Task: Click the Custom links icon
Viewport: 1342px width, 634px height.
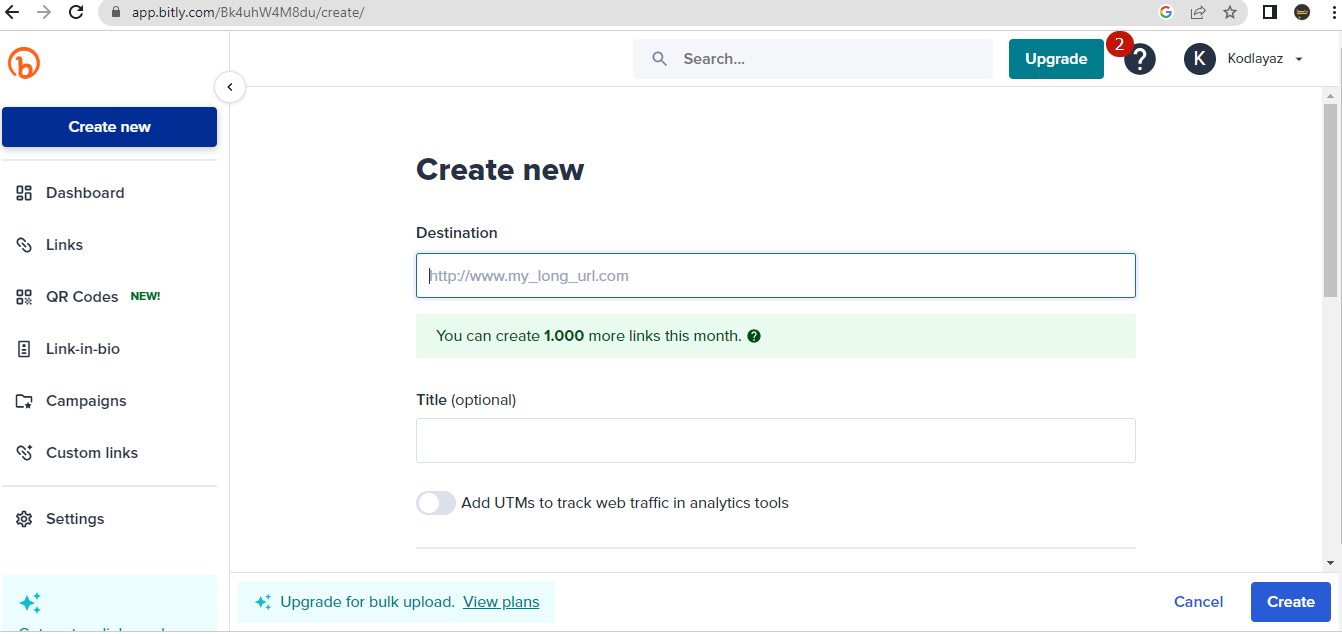Action: pyautogui.click(x=24, y=453)
